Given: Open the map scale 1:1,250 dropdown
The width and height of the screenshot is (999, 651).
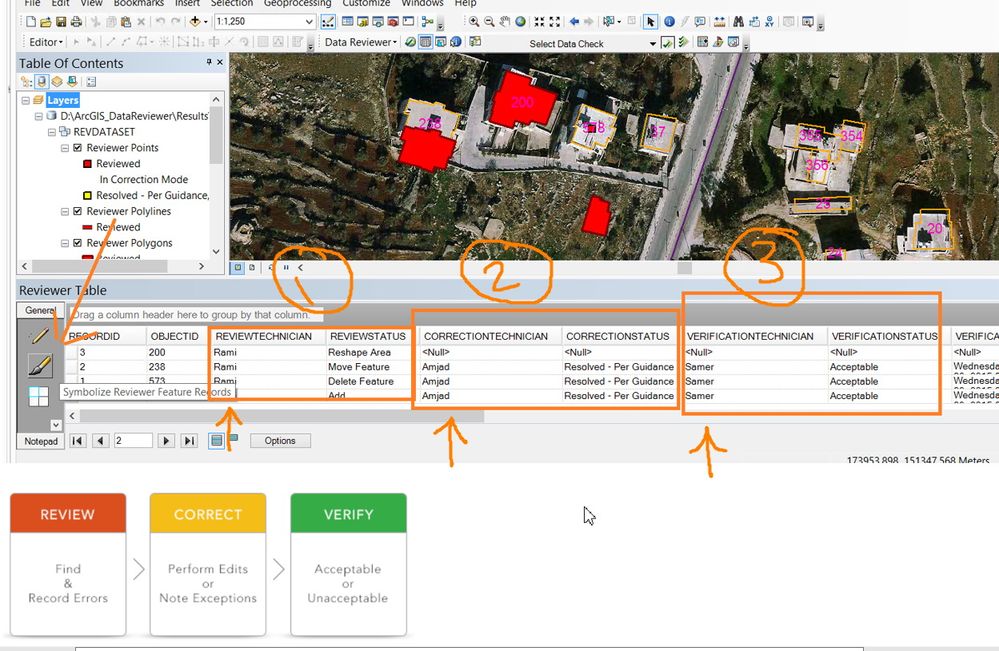Looking at the screenshot, I should point(309,22).
